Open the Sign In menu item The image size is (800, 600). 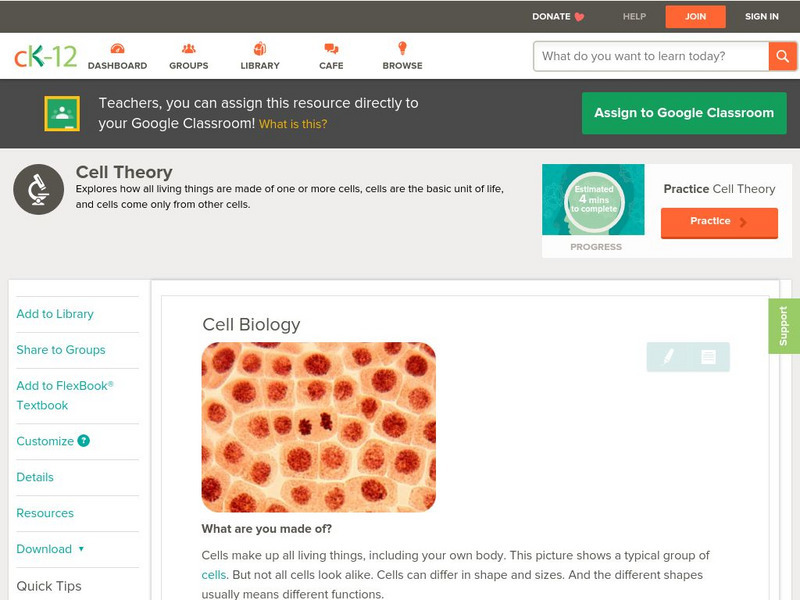pyautogui.click(x=762, y=16)
